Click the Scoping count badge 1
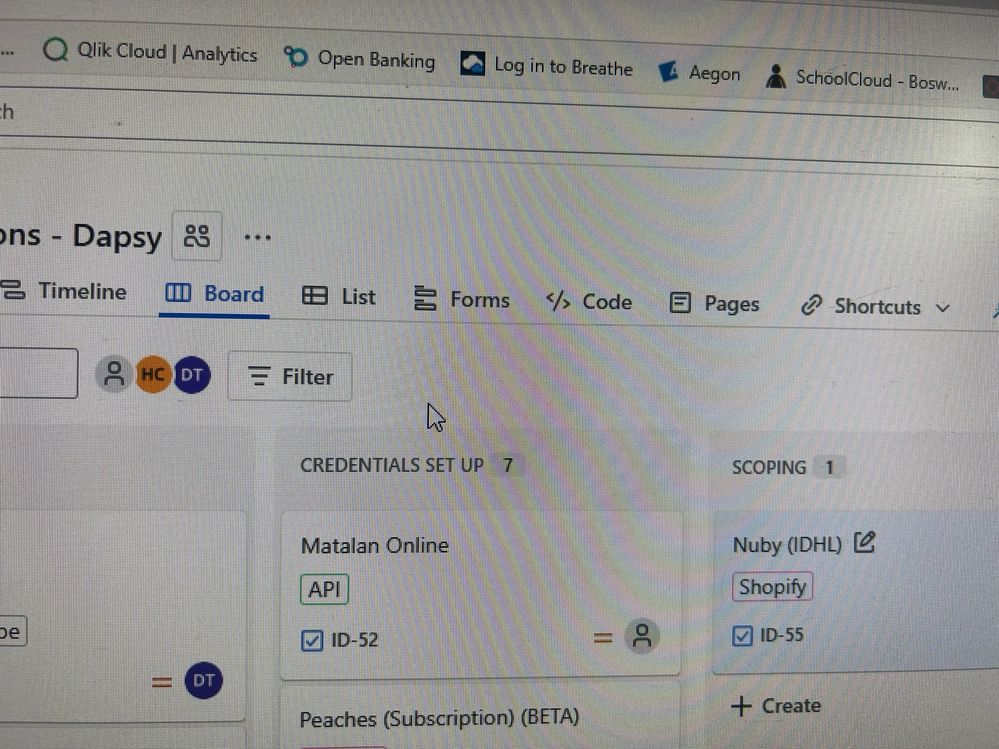 pyautogui.click(x=830, y=467)
